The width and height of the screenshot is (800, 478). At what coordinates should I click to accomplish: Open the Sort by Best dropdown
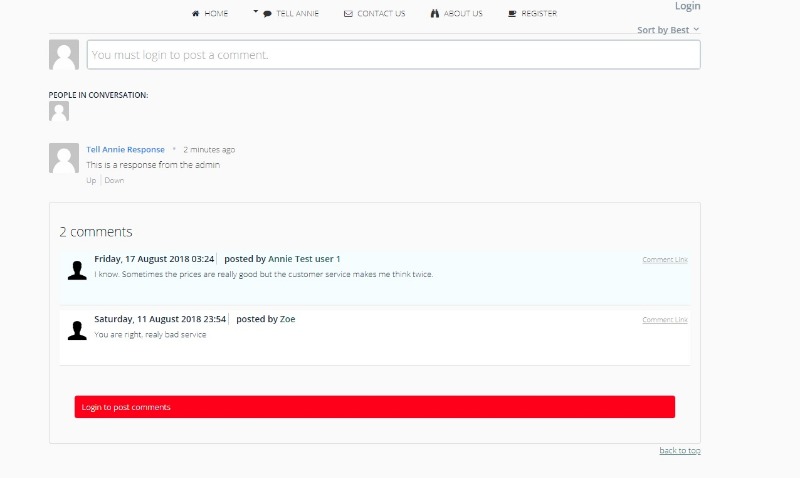[x=668, y=30]
